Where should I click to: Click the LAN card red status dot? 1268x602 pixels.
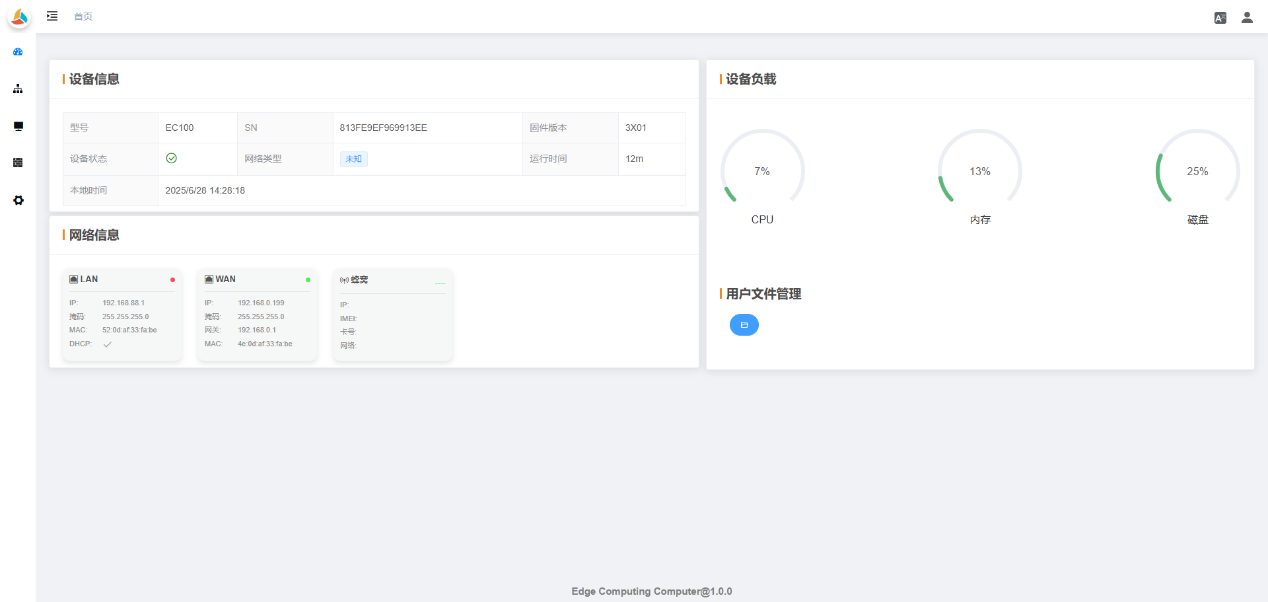click(172, 280)
